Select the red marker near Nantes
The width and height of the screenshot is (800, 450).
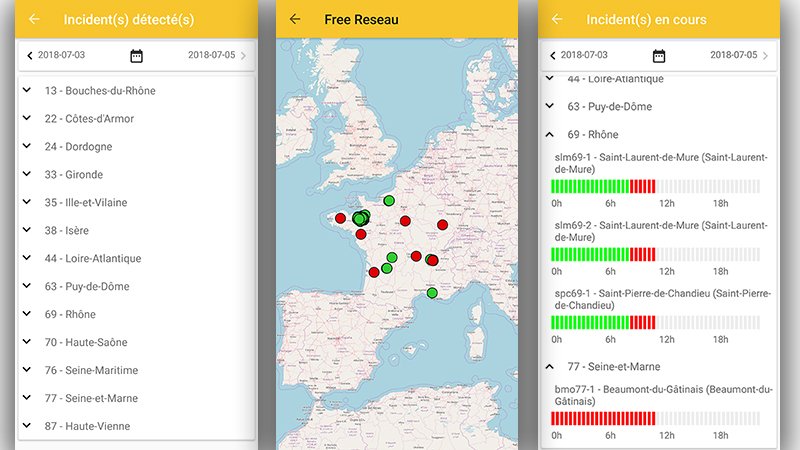coord(361,234)
